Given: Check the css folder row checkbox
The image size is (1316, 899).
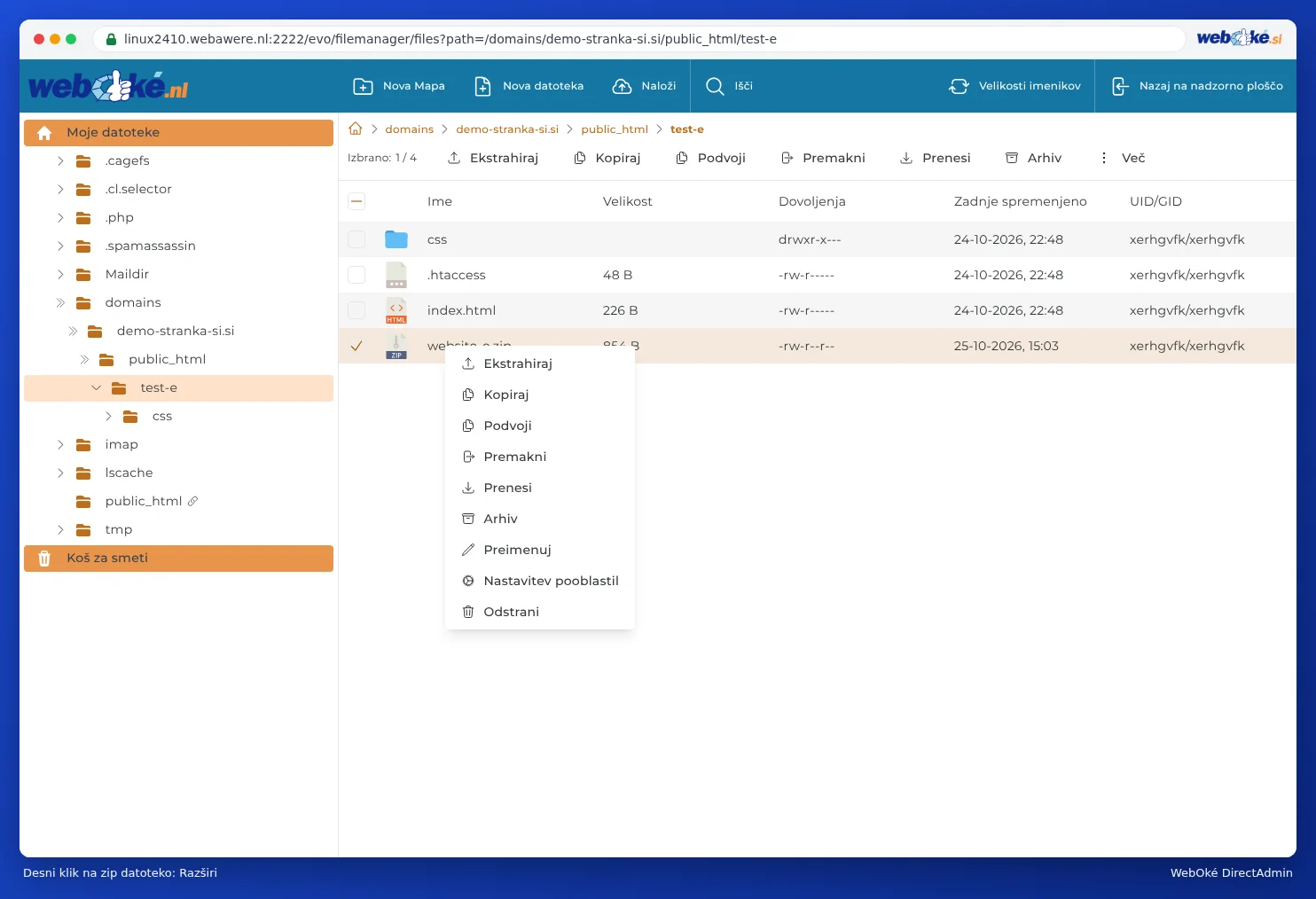Looking at the screenshot, I should coord(356,239).
